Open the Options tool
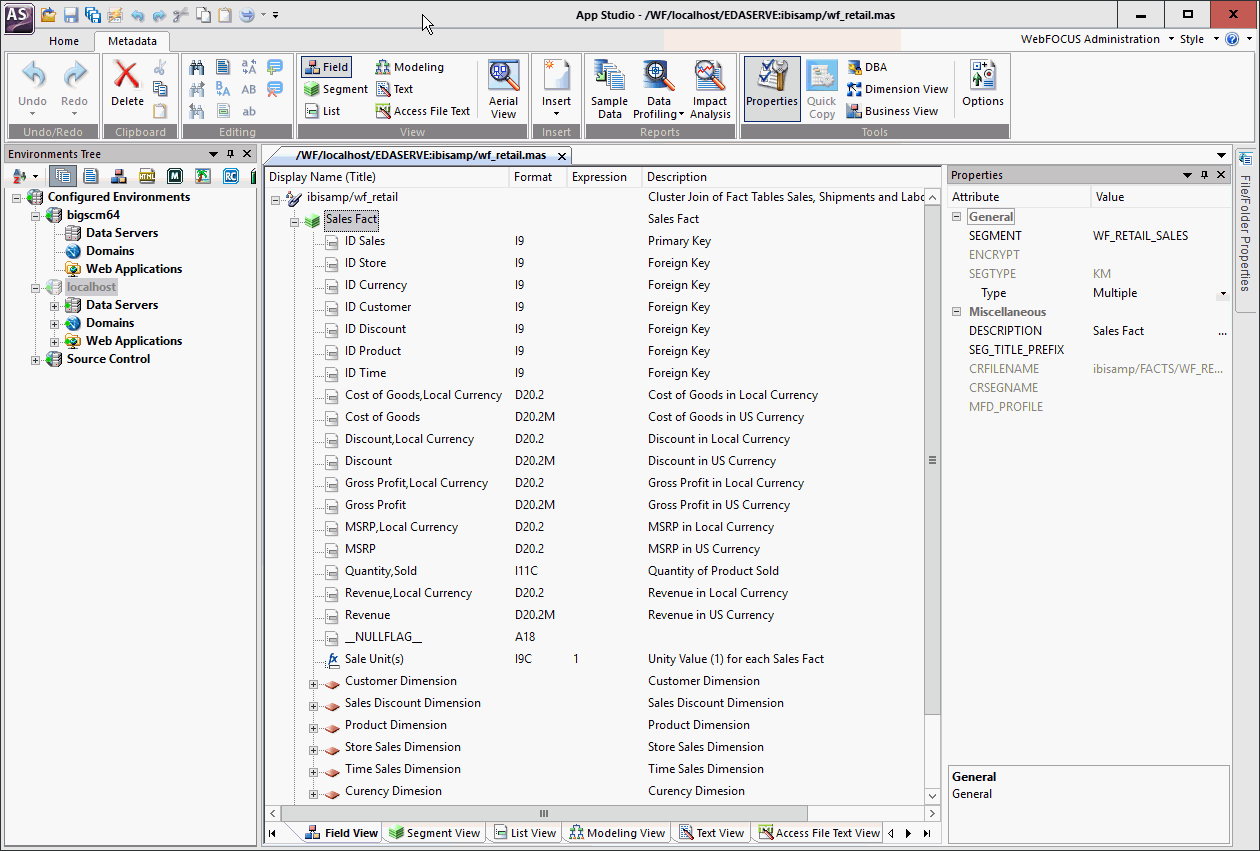Image resolution: width=1260 pixels, height=851 pixels. [x=982, y=85]
